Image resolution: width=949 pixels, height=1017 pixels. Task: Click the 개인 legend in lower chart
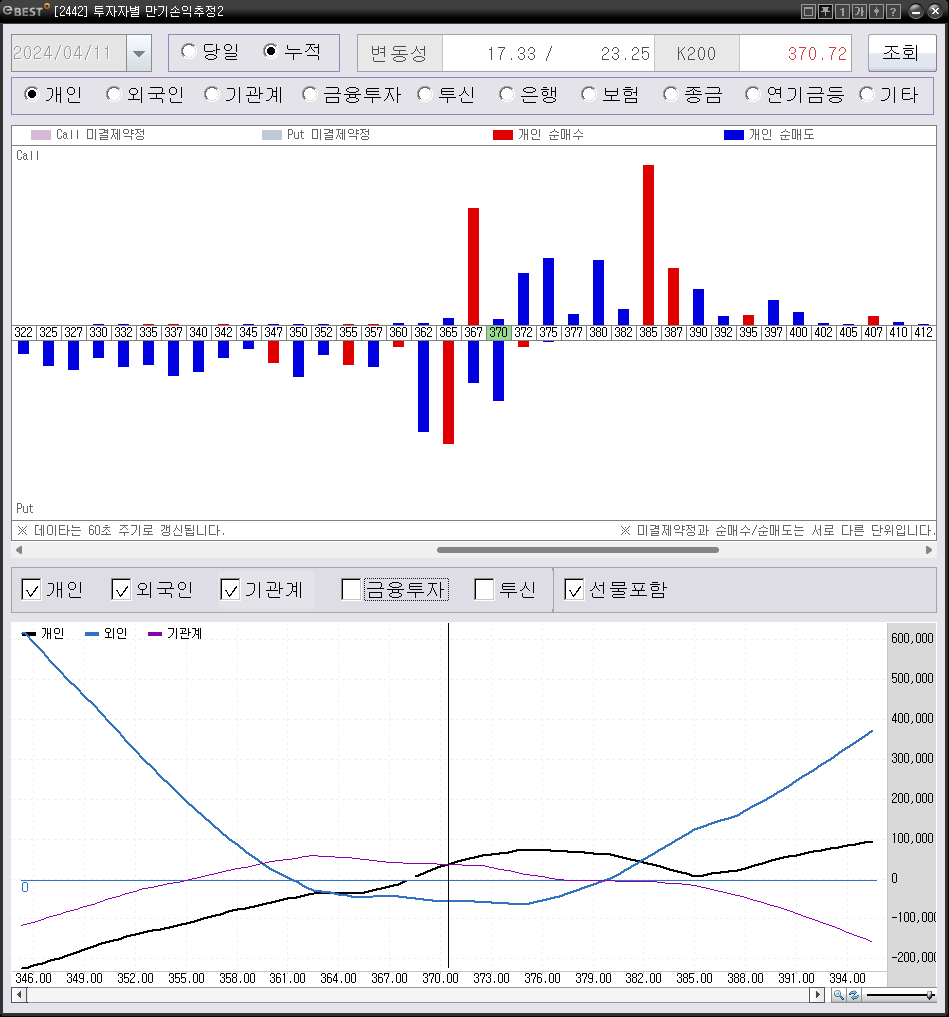click(x=43, y=634)
